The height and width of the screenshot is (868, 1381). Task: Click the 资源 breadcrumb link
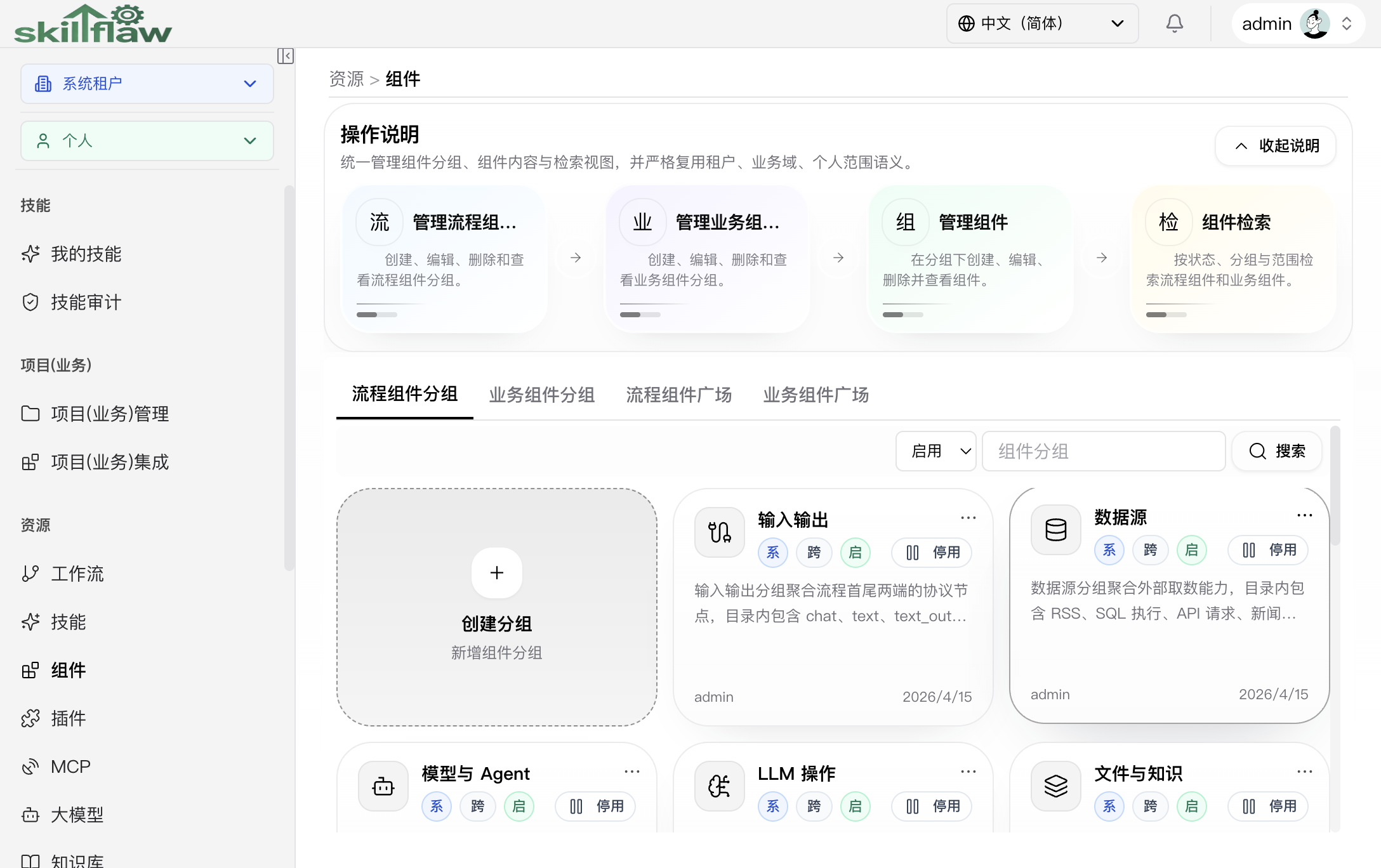point(347,79)
